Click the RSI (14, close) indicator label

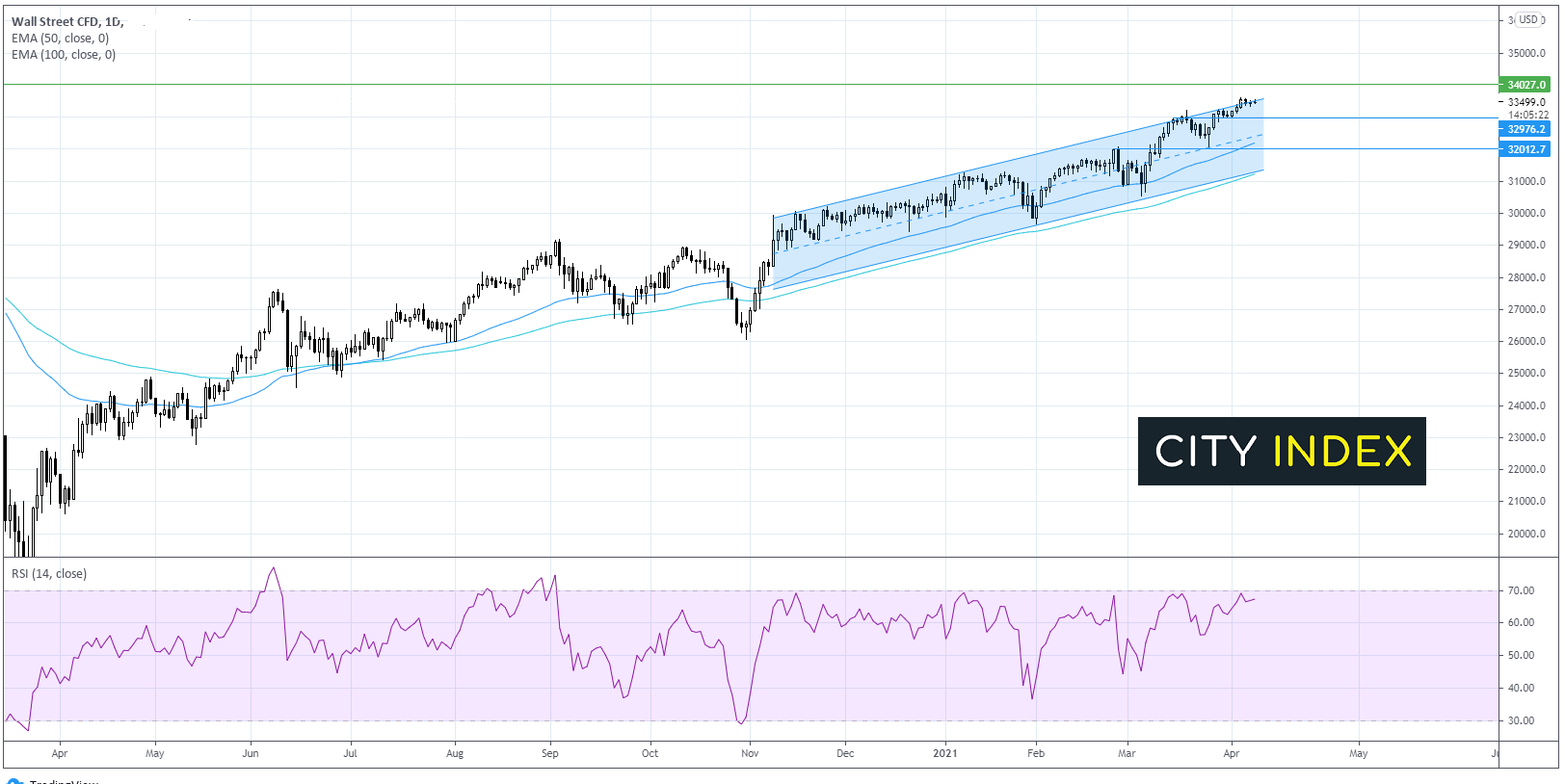(49, 574)
